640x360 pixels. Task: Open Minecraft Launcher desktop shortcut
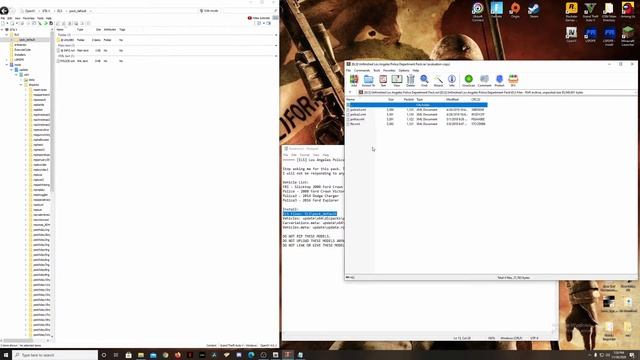pos(628,36)
